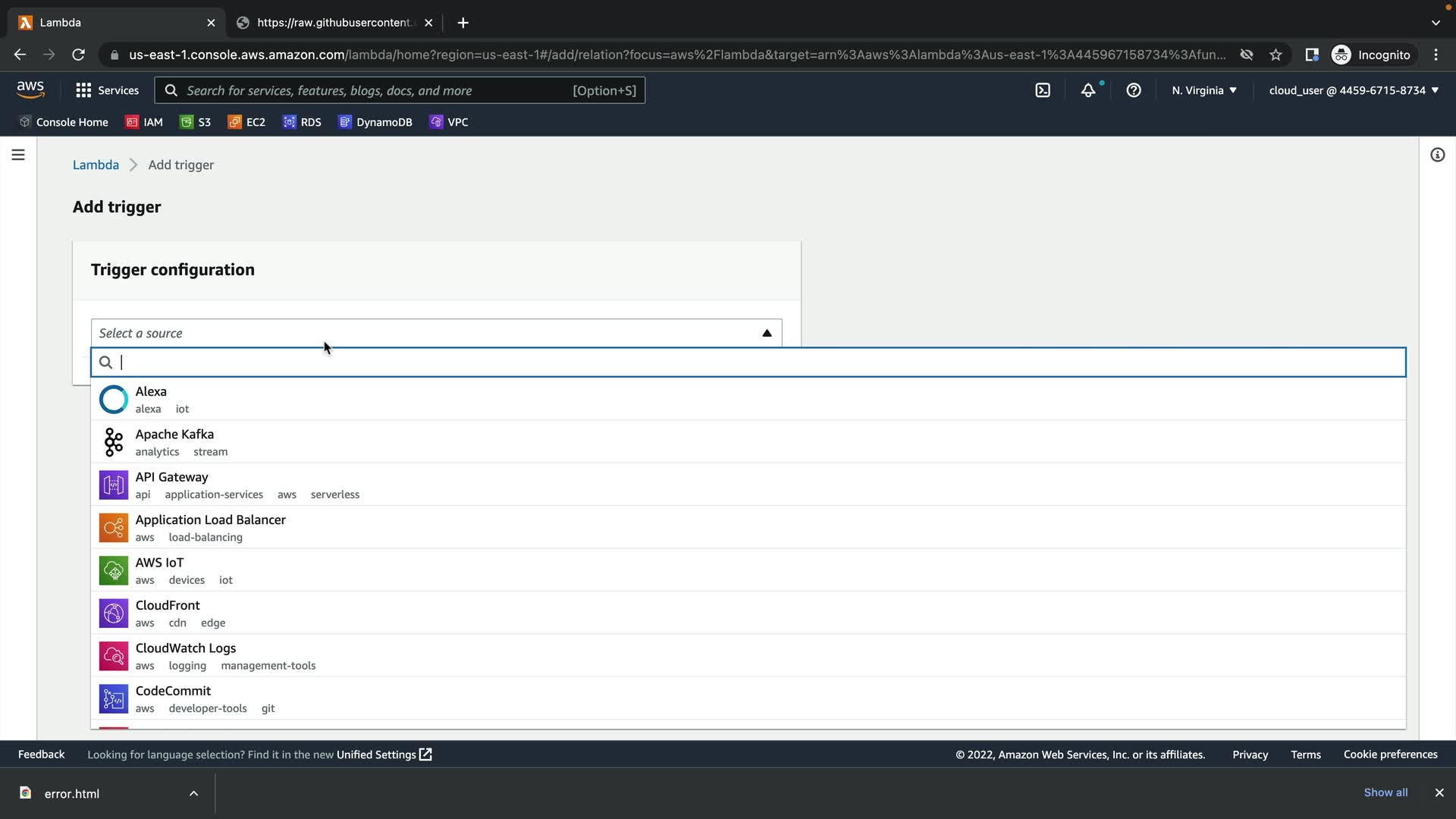This screenshot has height=819, width=1456.
Task: Click the notifications bell icon
Action: 1088,90
